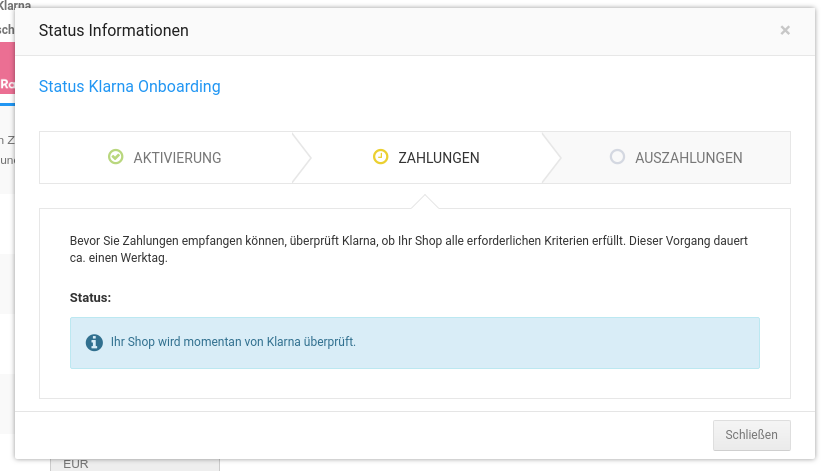Click the EUR field behind the dialog
Viewport: 831px width, 471px height.
135,465
